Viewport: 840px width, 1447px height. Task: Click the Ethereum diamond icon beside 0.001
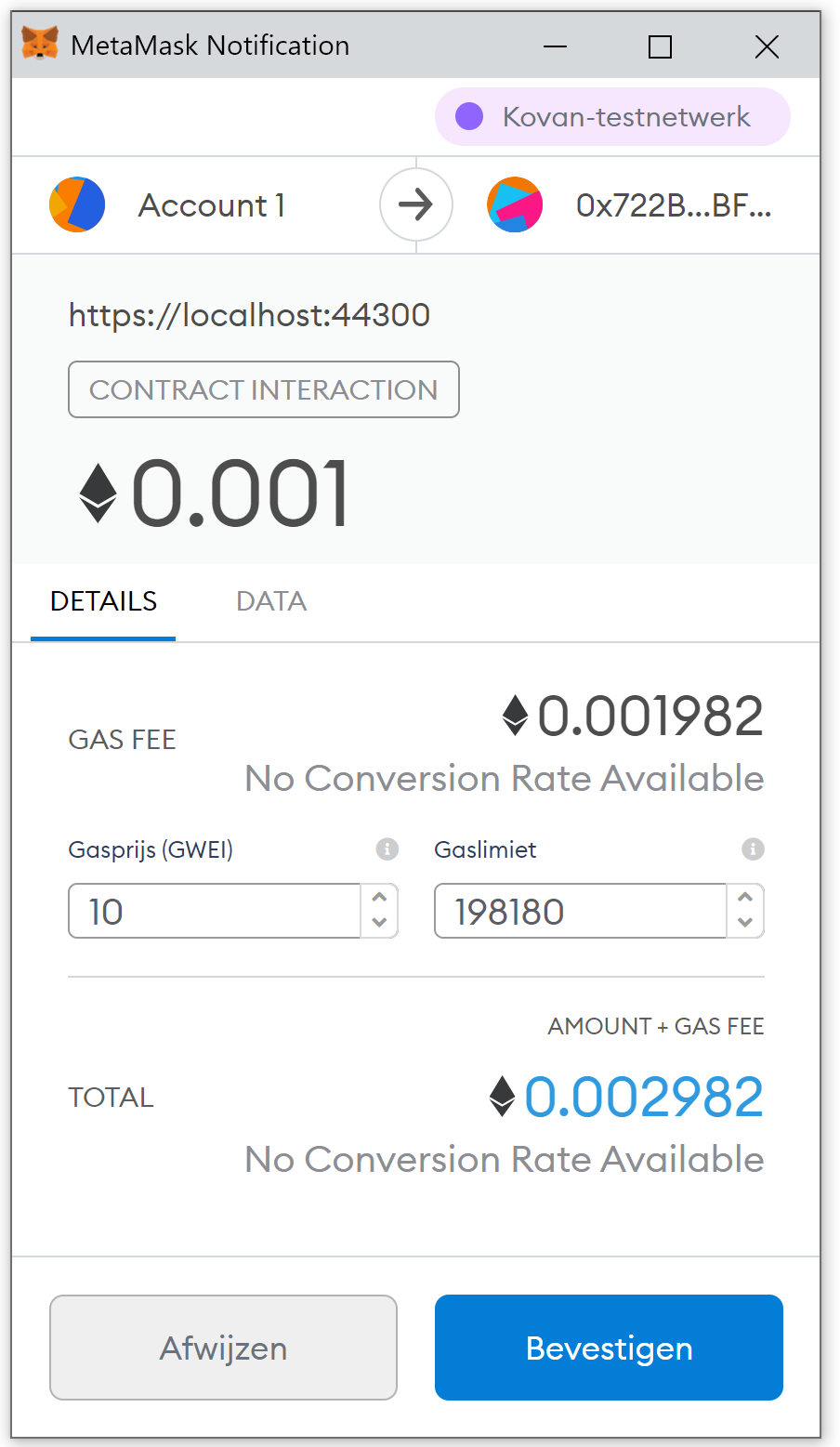(98, 493)
